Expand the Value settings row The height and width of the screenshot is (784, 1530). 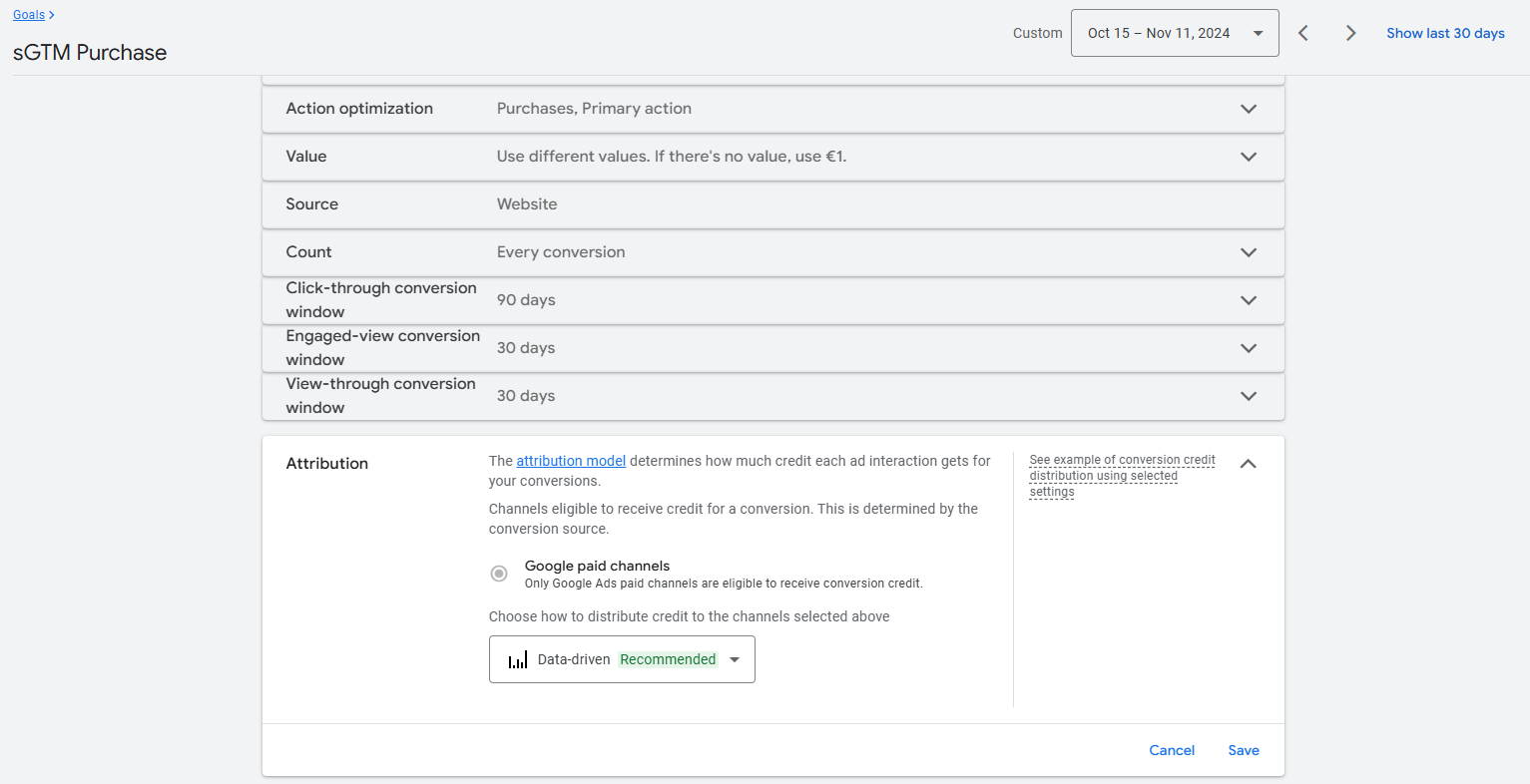pyautogui.click(x=1248, y=157)
